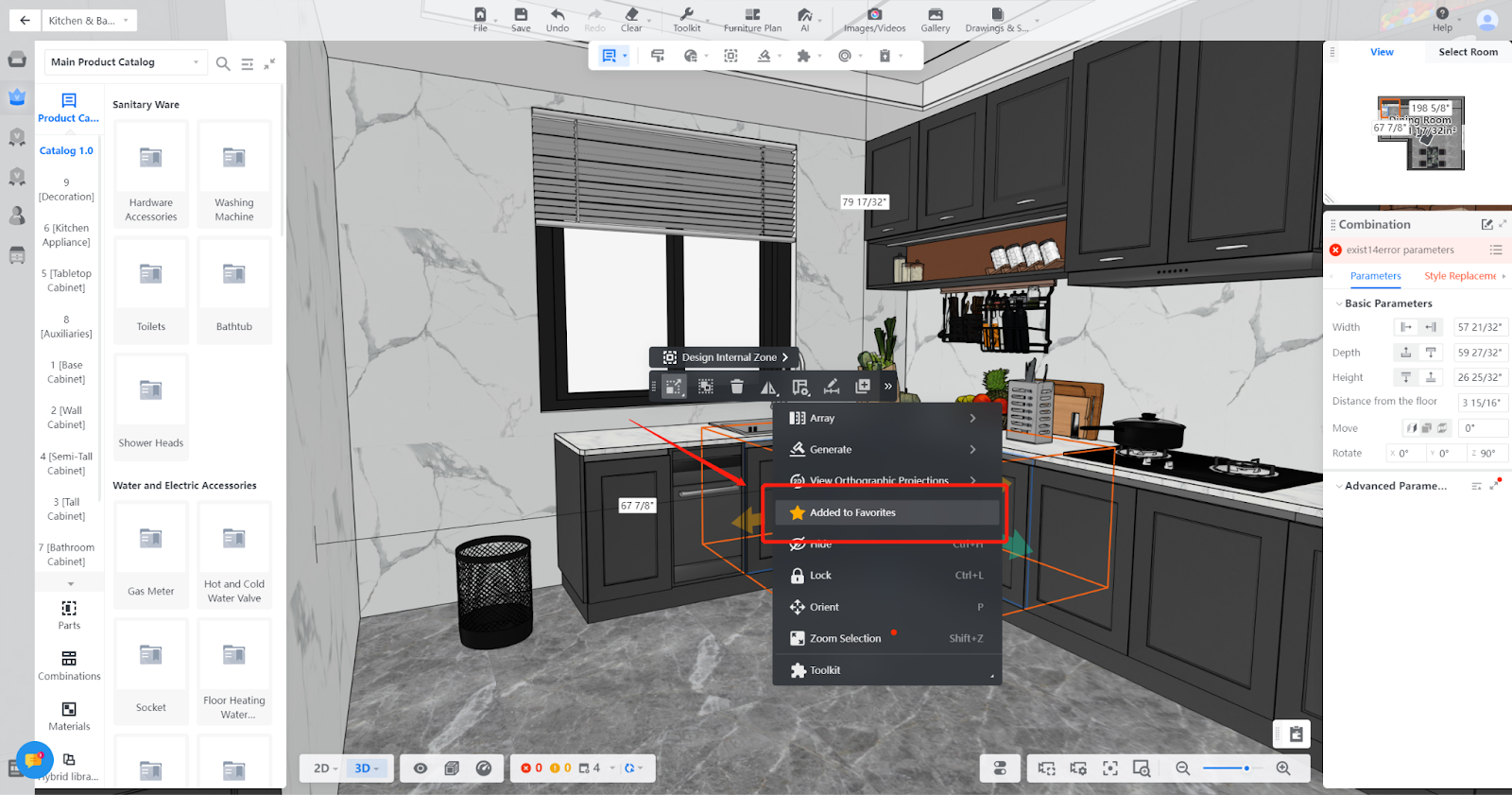
Task: Click the delete trash icon in floating toolbar
Action: pos(737,386)
